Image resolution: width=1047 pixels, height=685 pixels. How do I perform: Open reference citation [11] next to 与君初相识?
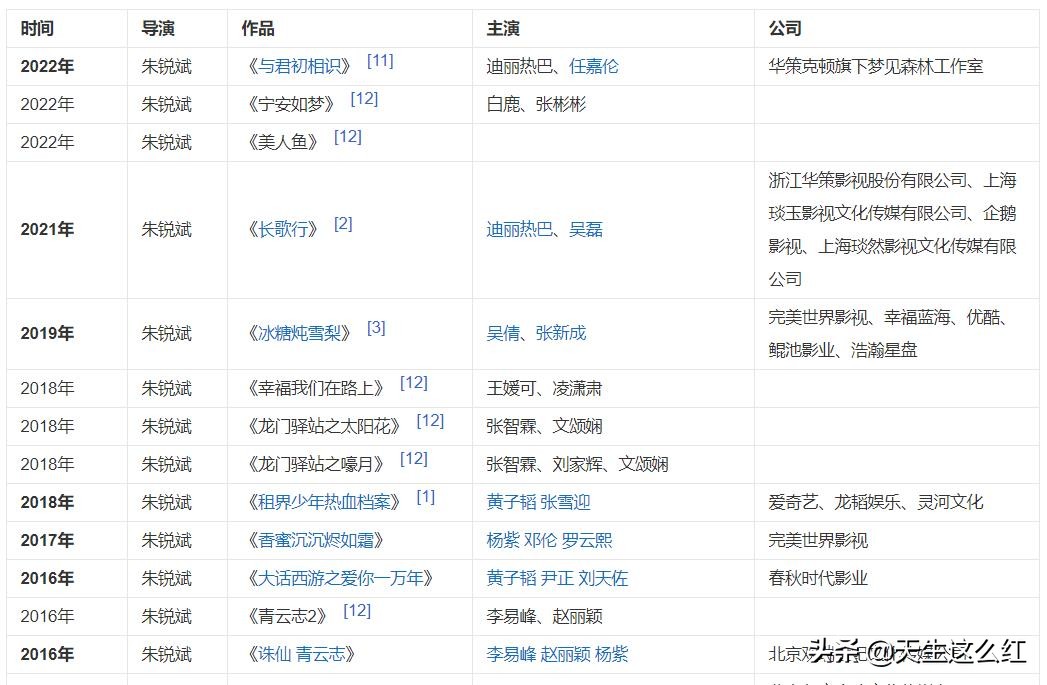(379, 59)
